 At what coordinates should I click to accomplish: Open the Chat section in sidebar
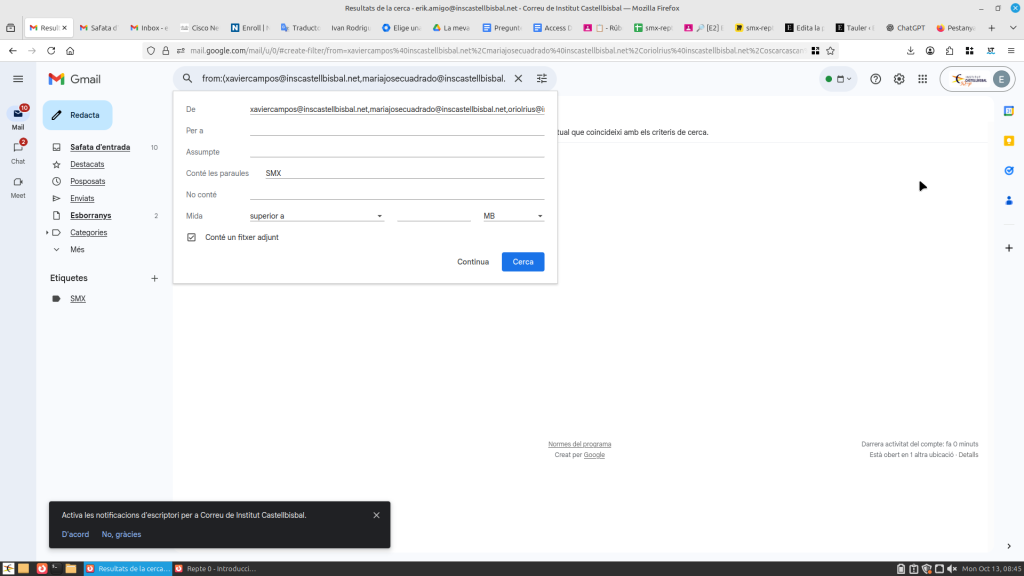tap(18, 149)
